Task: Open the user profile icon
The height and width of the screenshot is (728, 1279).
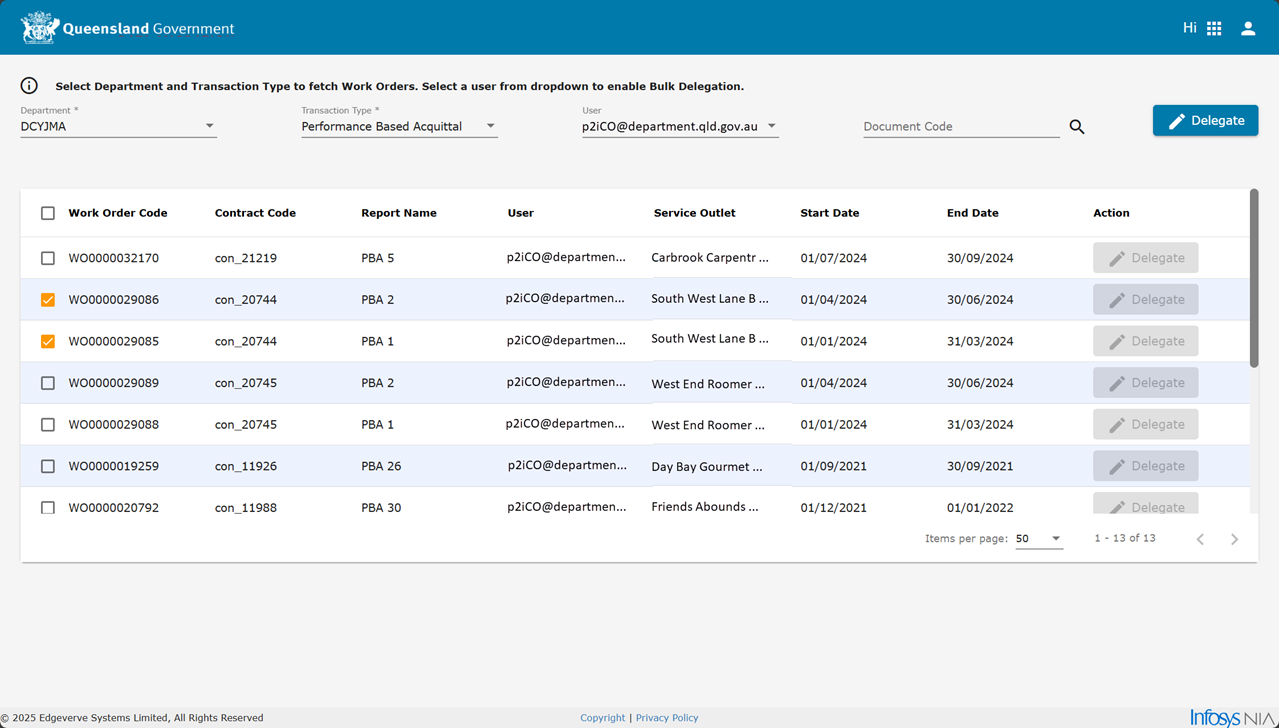Action: (1248, 28)
